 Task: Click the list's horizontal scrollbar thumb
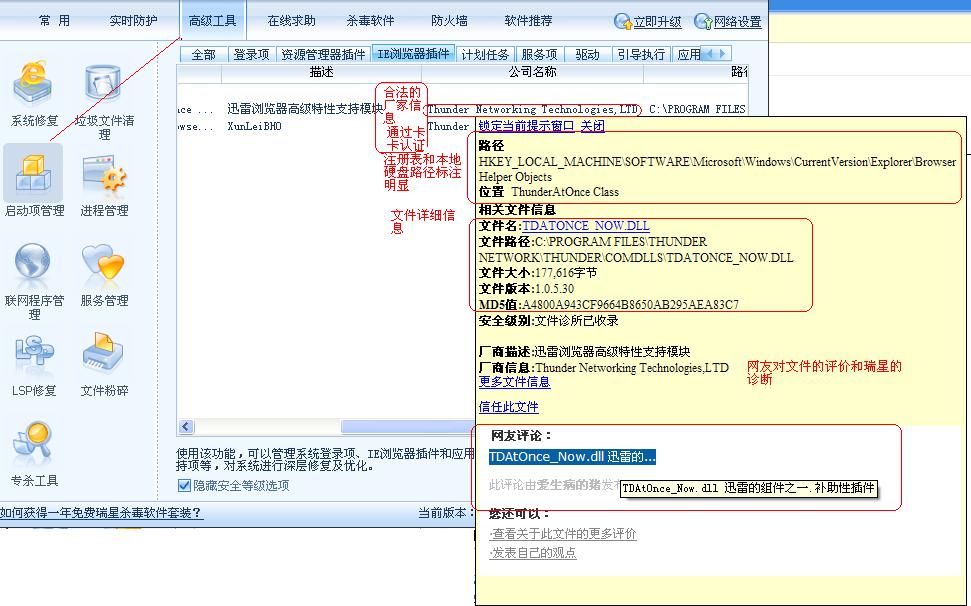tap(407, 426)
